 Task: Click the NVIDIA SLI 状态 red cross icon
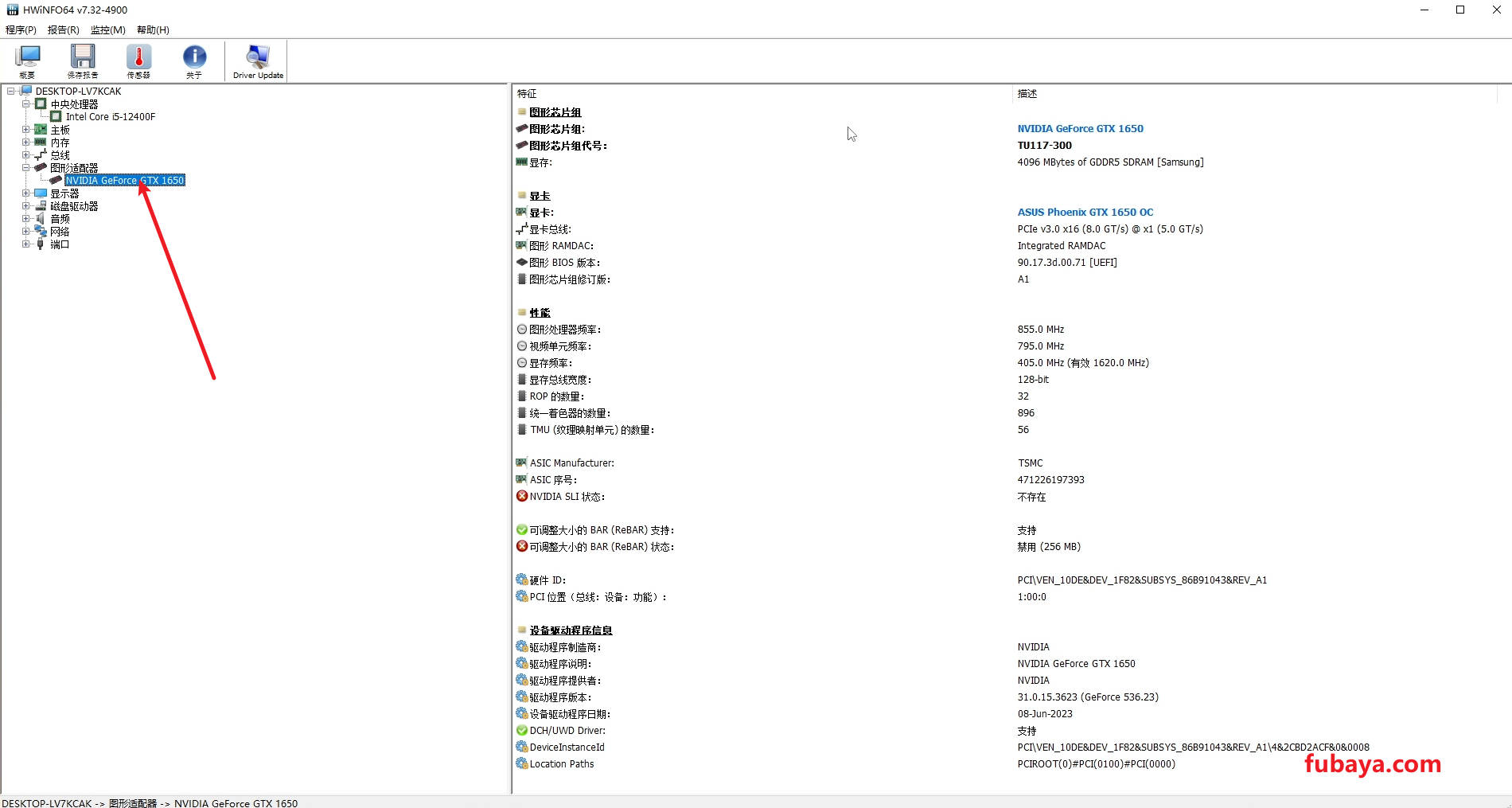(x=522, y=496)
